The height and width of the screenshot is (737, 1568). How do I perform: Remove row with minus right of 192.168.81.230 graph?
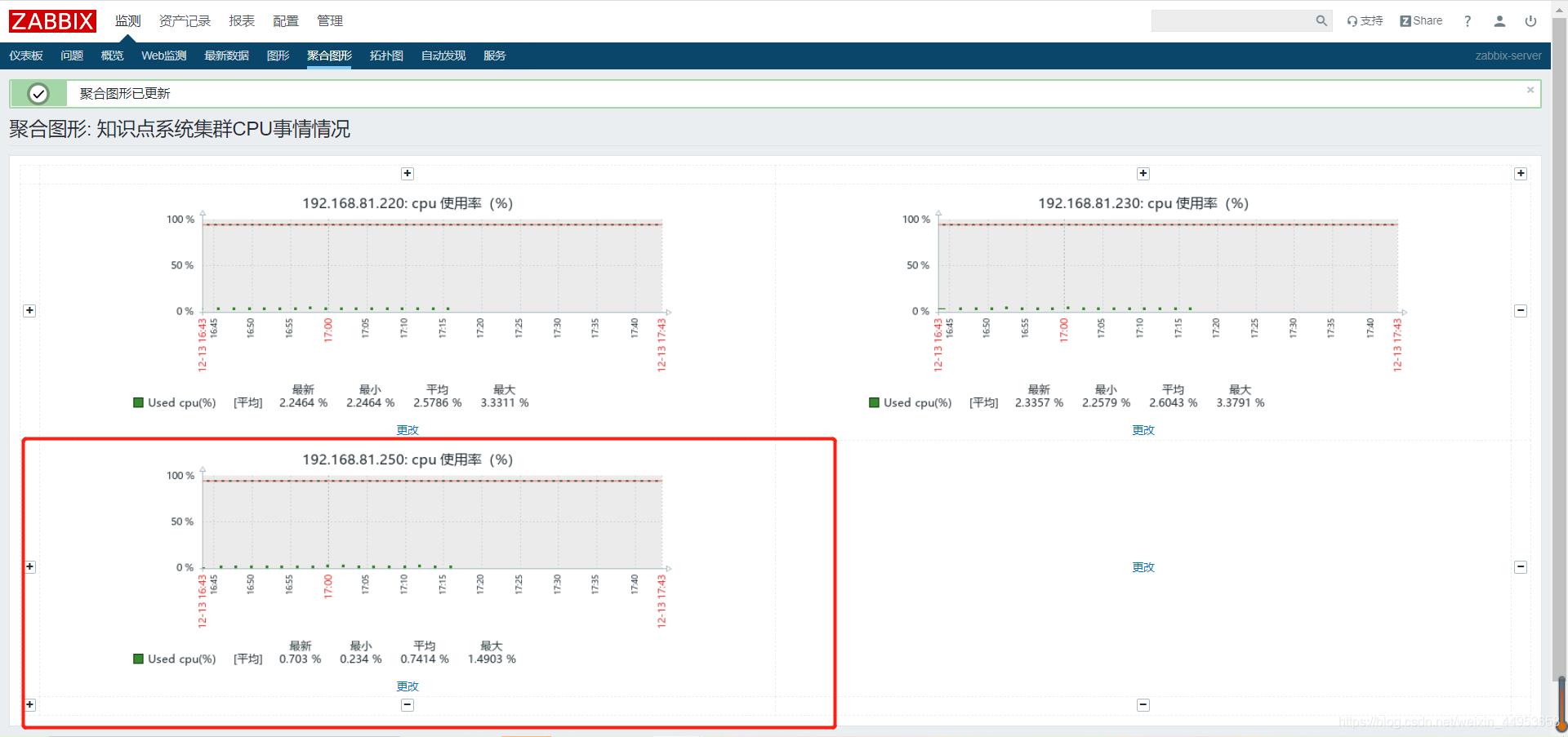click(x=1521, y=310)
